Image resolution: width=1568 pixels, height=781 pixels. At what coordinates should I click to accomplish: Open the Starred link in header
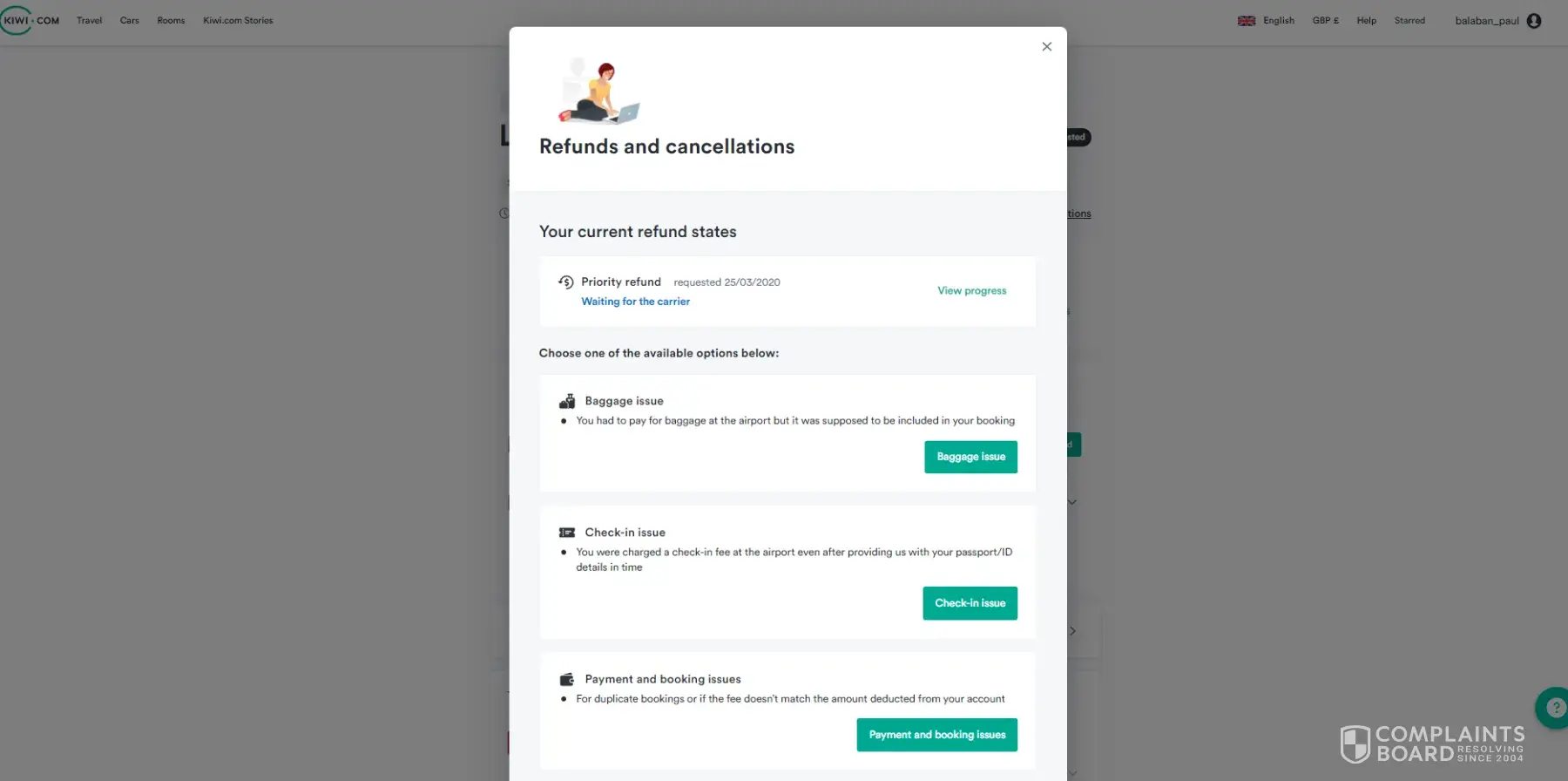pyautogui.click(x=1409, y=21)
